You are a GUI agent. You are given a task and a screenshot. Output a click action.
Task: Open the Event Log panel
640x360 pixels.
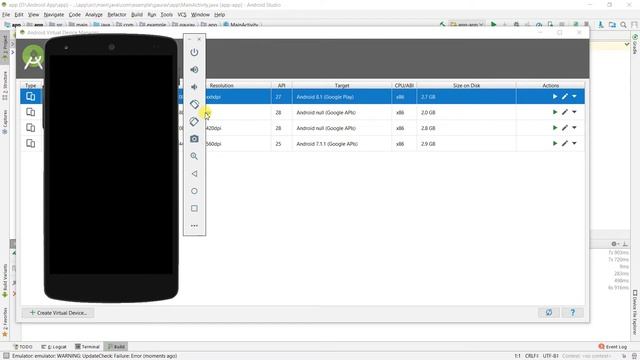(x=613, y=347)
